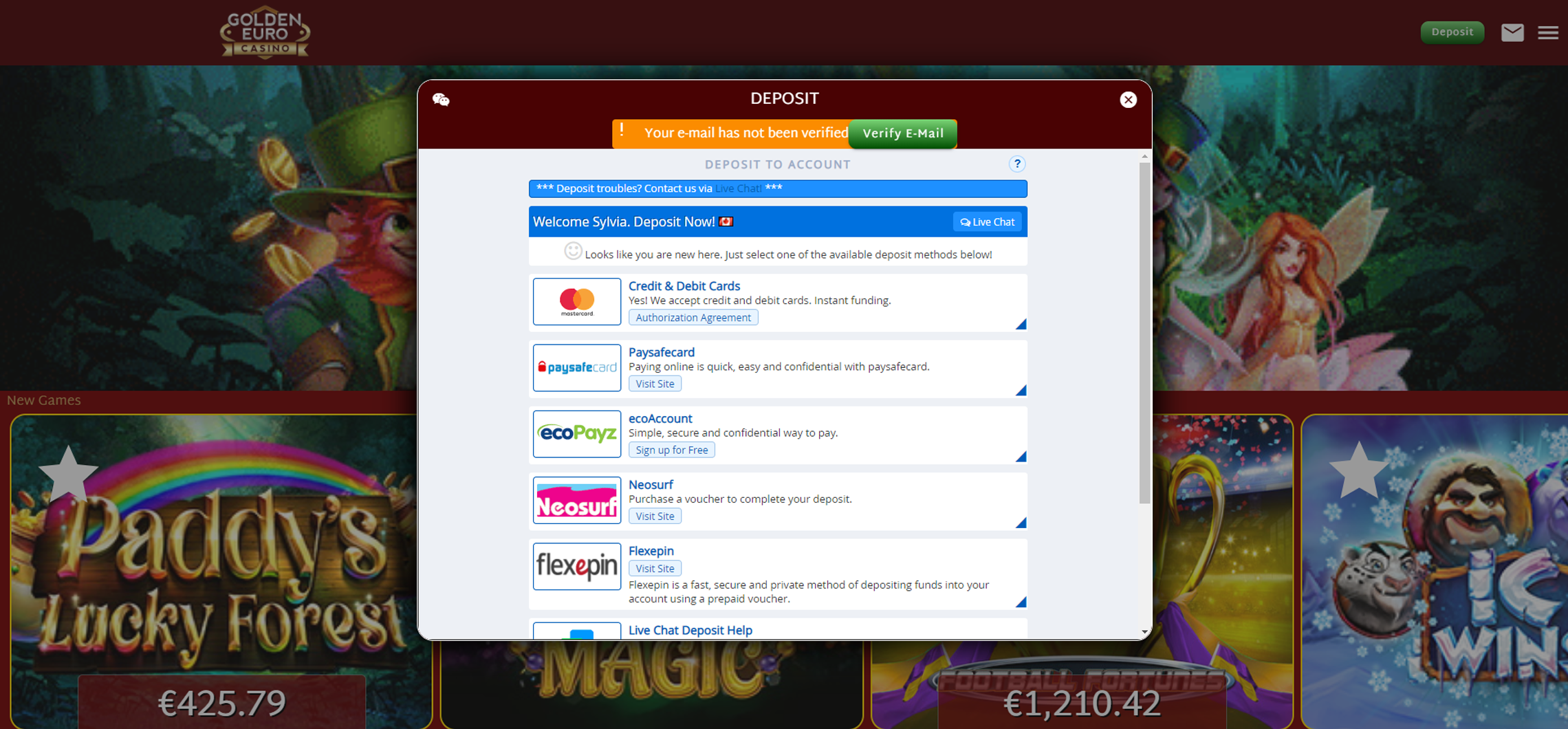Click the €425.79 jackpot amount
The height and width of the screenshot is (729, 1568).
pyautogui.click(x=222, y=703)
